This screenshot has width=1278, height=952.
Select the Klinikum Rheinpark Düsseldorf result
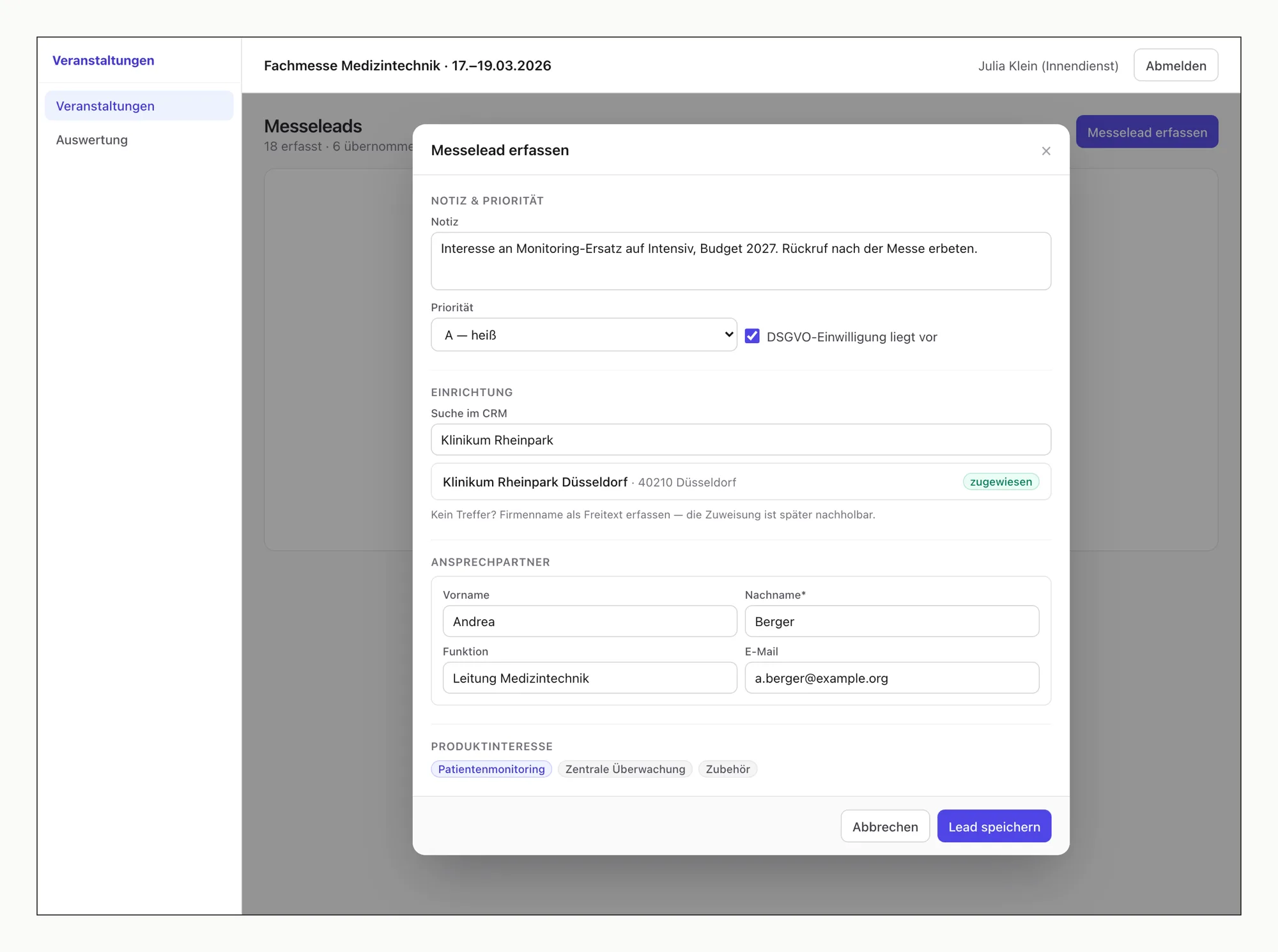pos(741,482)
